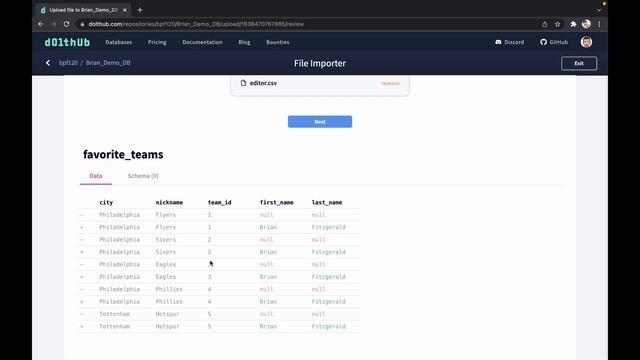Click the favorite_teams table heading
This screenshot has height=360, width=640.
(123, 154)
